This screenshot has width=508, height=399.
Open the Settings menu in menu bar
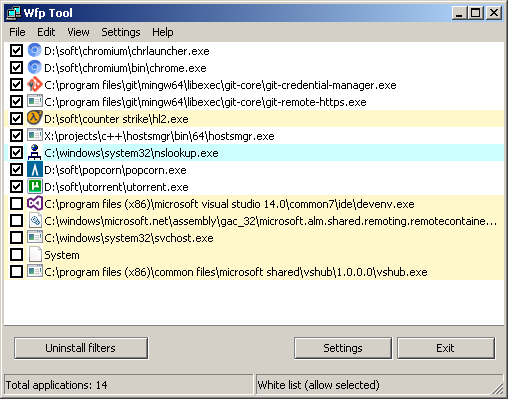click(121, 32)
